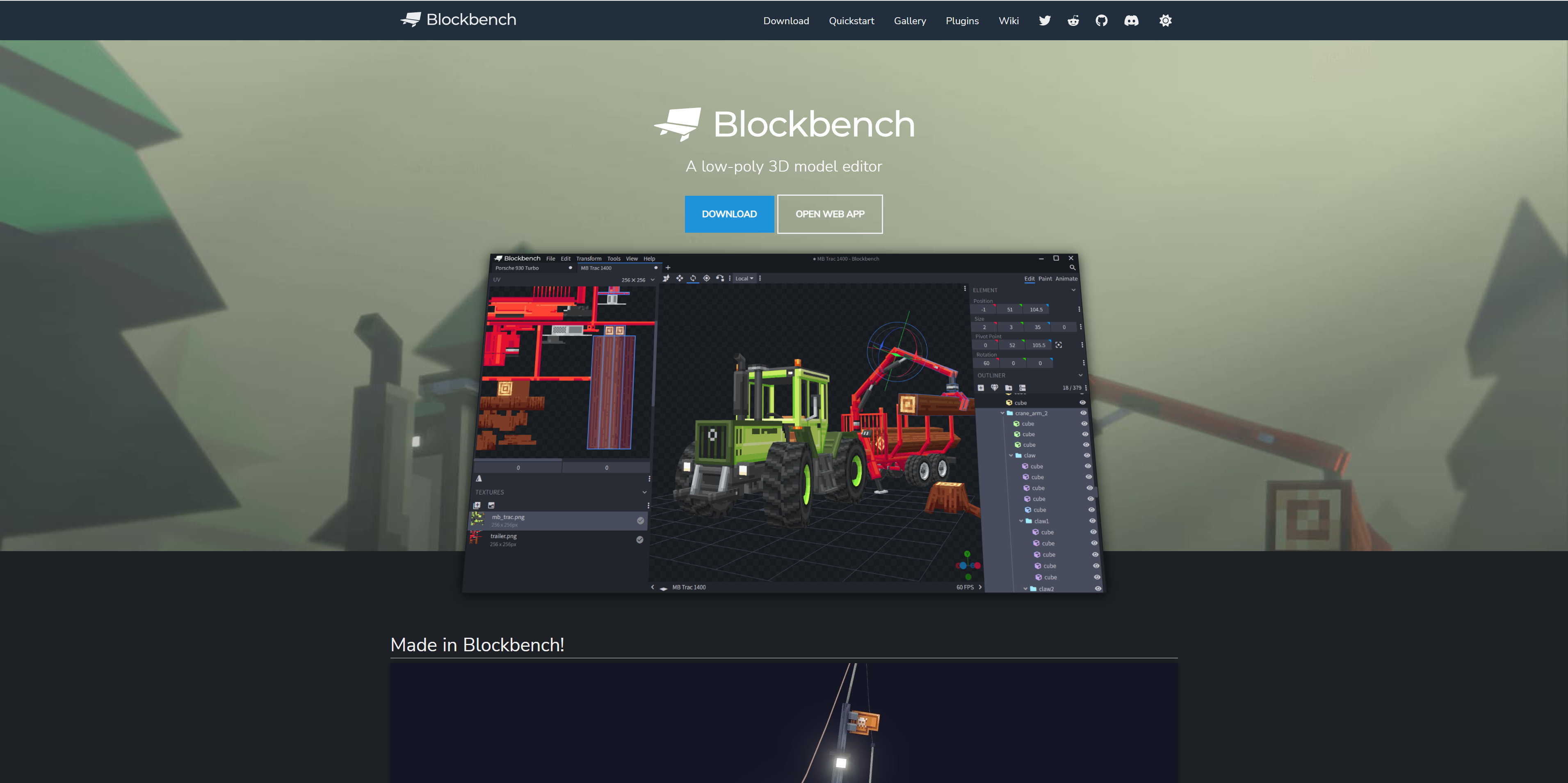
Task: Open the Discord icon link
Action: (1131, 21)
